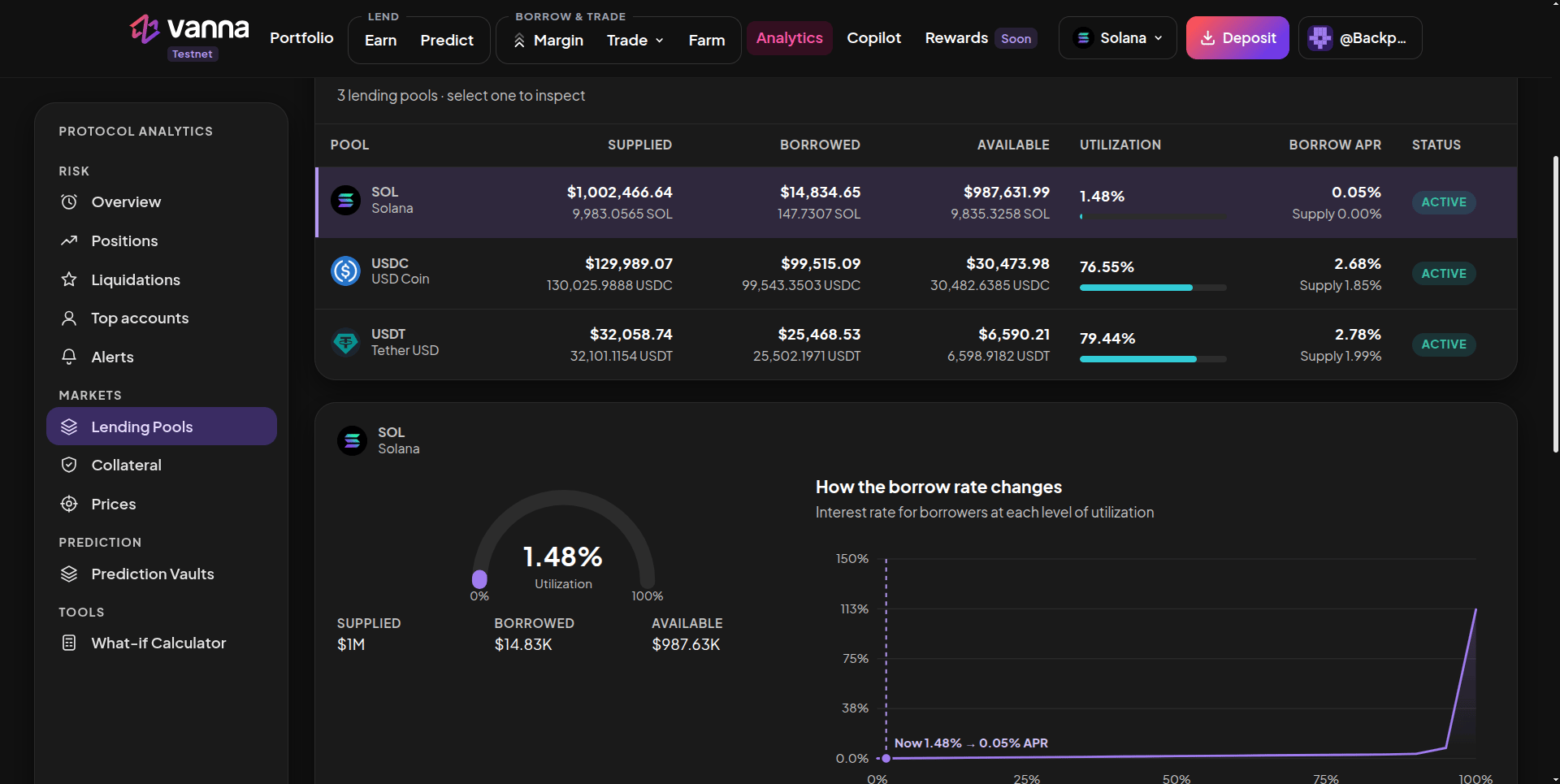Click the Margin double-chevron icon
The image size is (1560, 784).
point(519,41)
